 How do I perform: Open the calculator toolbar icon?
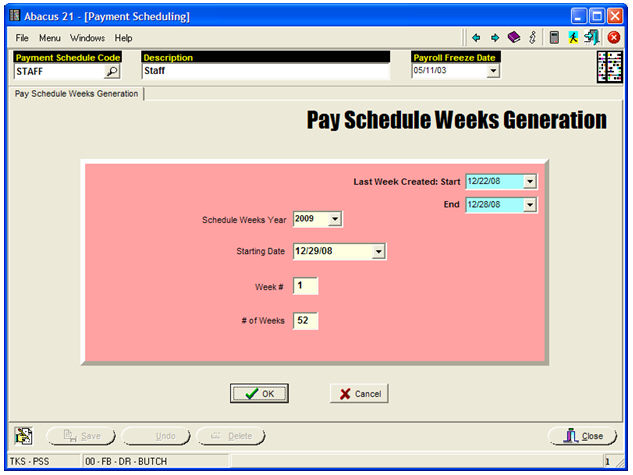coord(554,37)
